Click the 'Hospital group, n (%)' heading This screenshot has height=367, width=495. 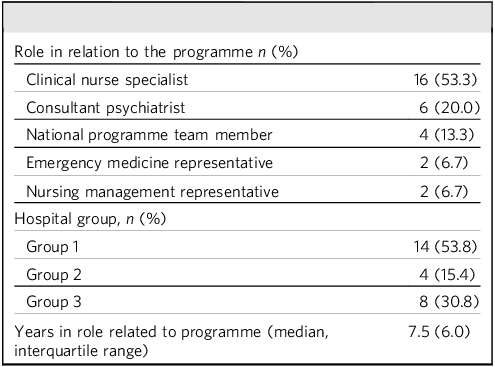click(x=90, y=219)
